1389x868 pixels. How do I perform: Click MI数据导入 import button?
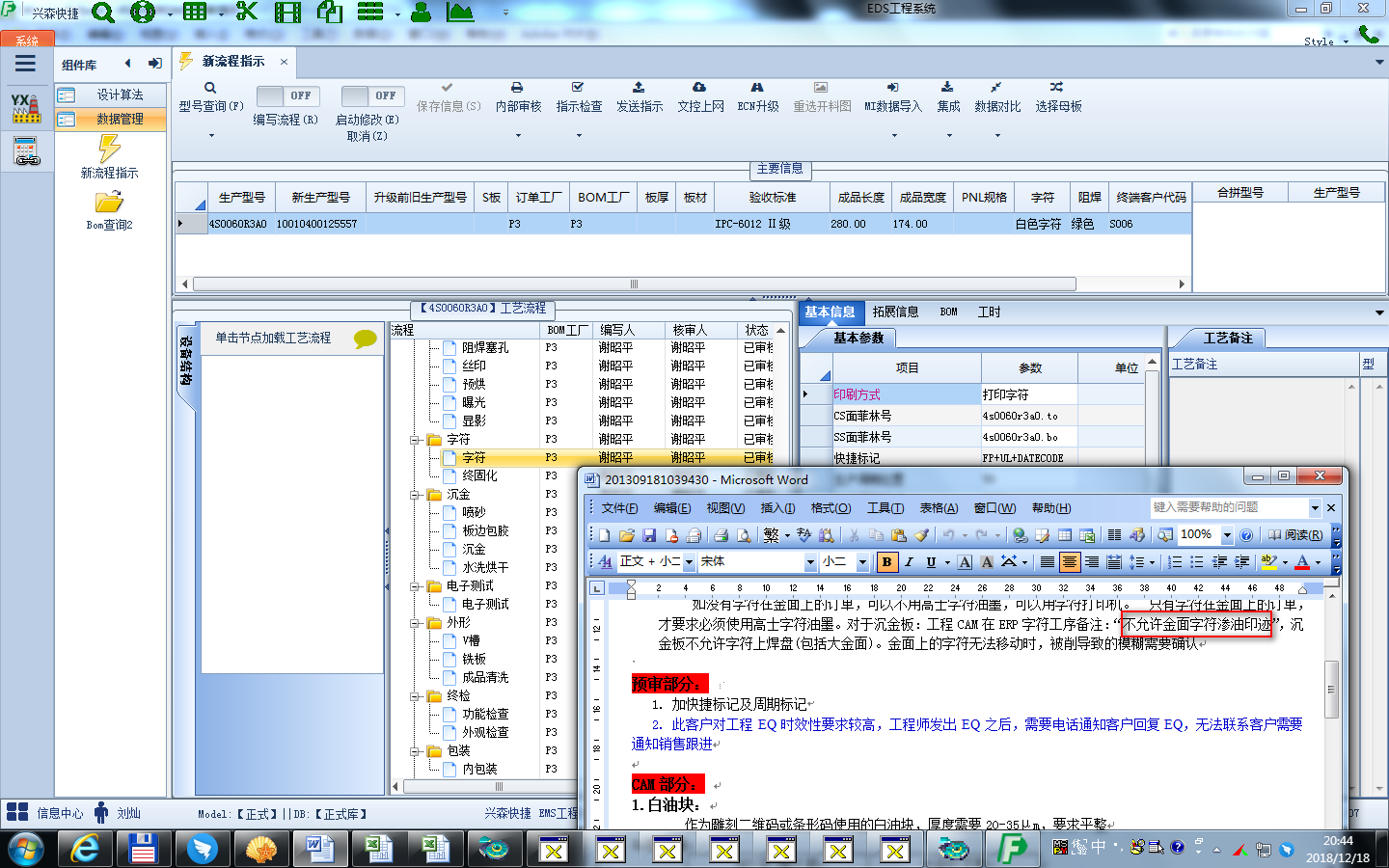tap(893, 97)
